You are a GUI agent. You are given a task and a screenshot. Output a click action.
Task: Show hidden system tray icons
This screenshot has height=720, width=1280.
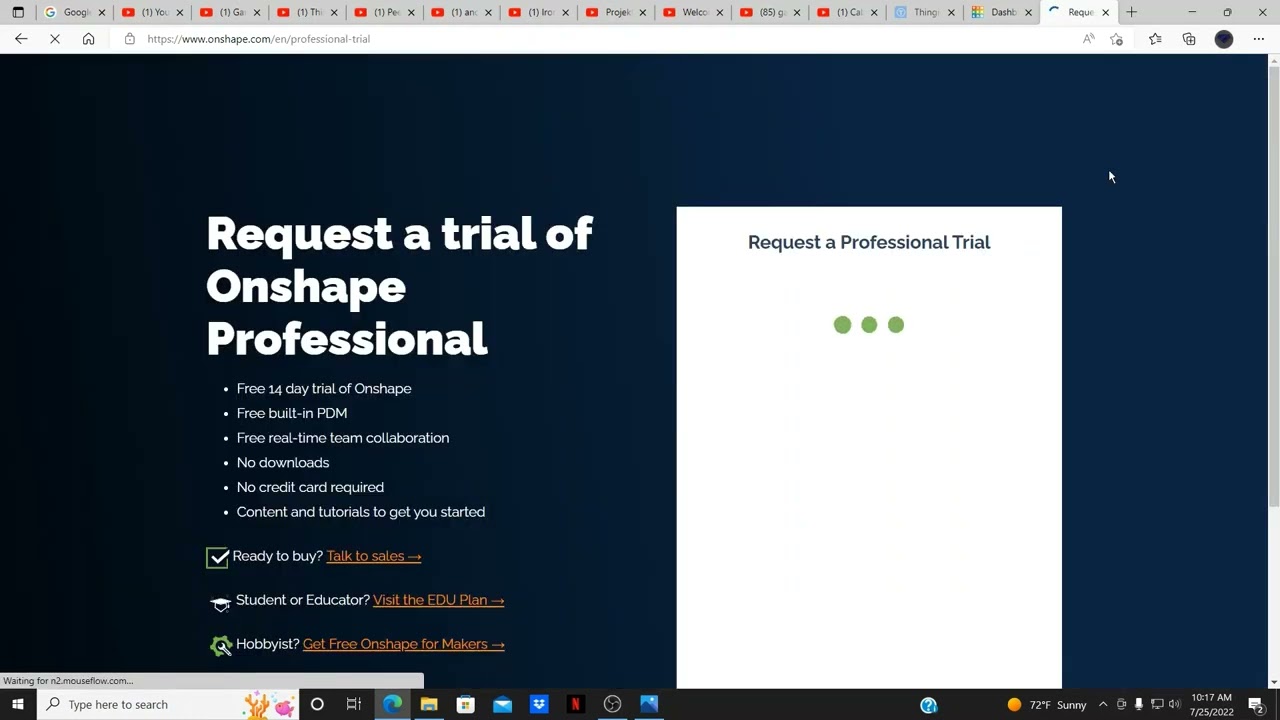click(1103, 705)
